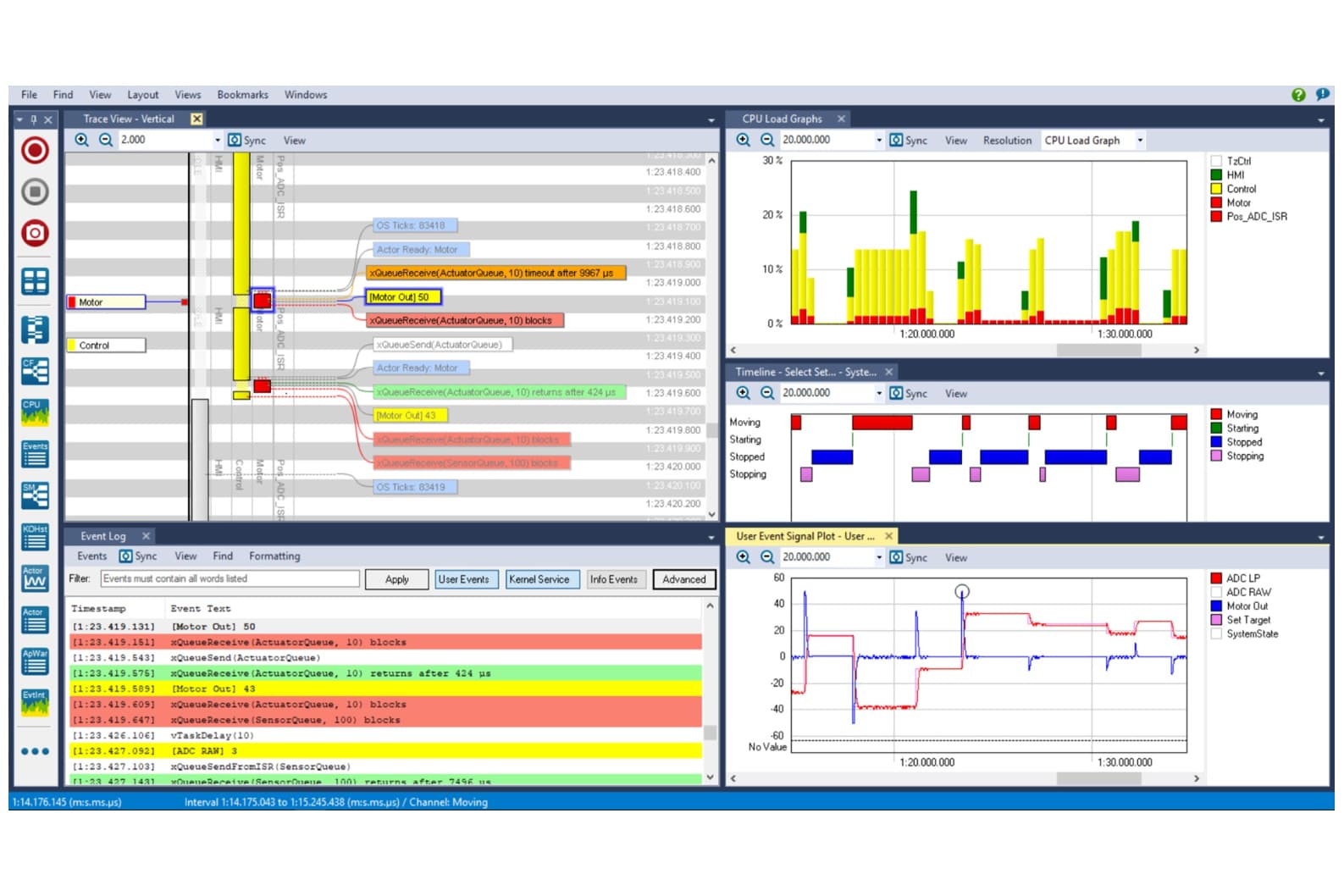Zoom in on the Trace View
The image size is (1344, 896).
[81, 140]
